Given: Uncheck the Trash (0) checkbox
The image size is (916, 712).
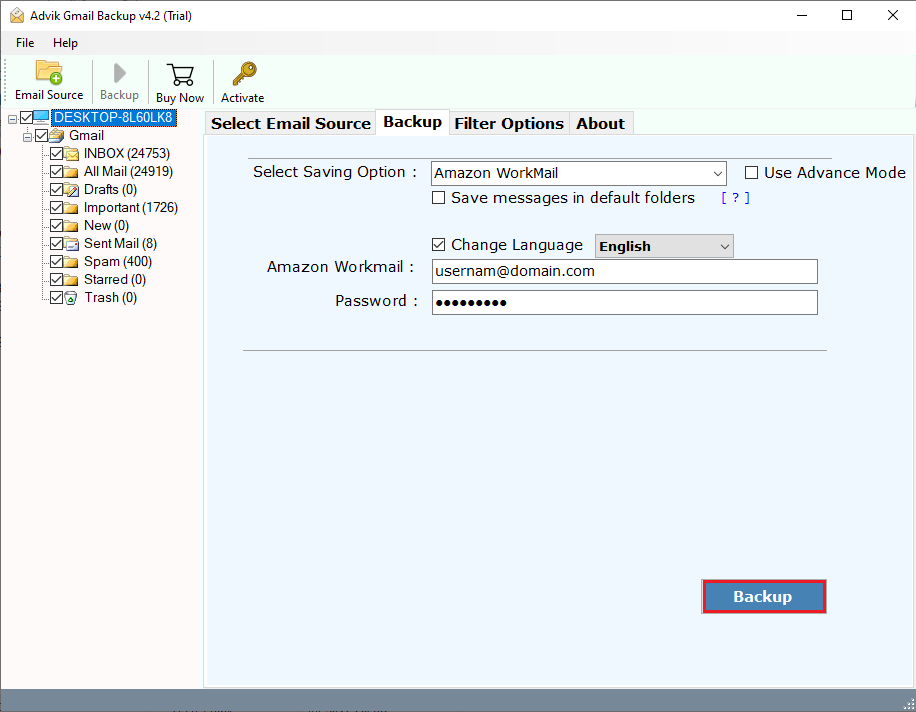Looking at the screenshot, I should pyautogui.click(x=57, y=298).
